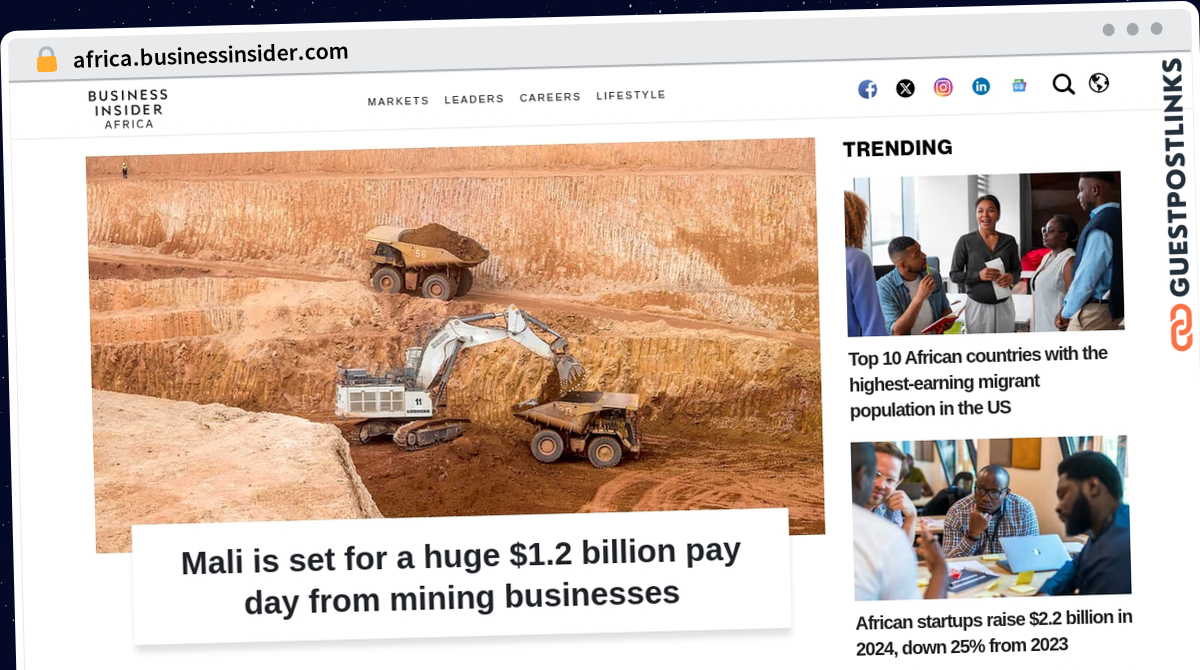Go to the Careers section
Viewport: 1200px width, 670px height.
click(x=550, y=97)
